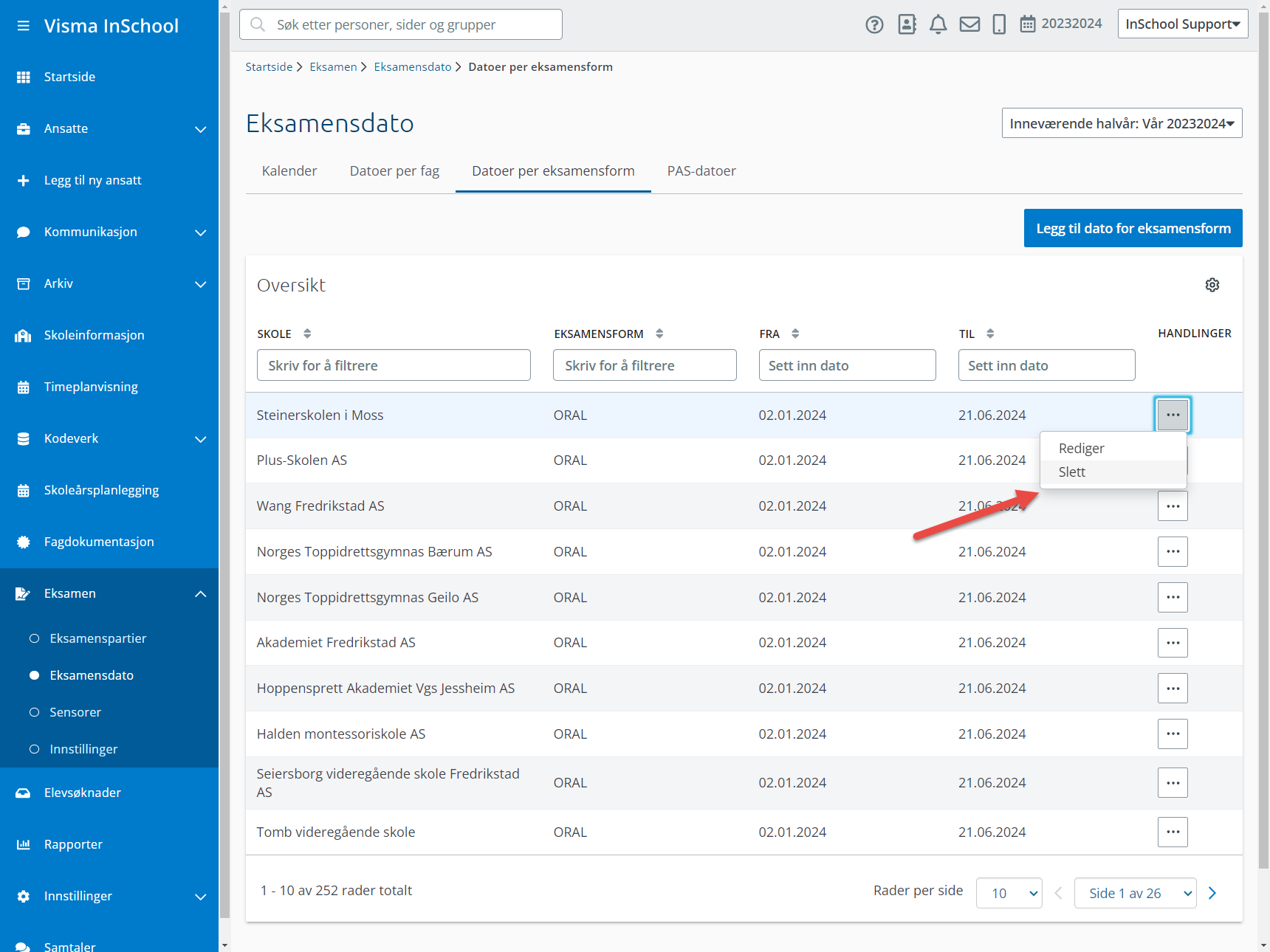The width and height of the screenshot is (1270, 952).
Task: Select the Datoer per eksamensform tab
Action: click(553, 171)
